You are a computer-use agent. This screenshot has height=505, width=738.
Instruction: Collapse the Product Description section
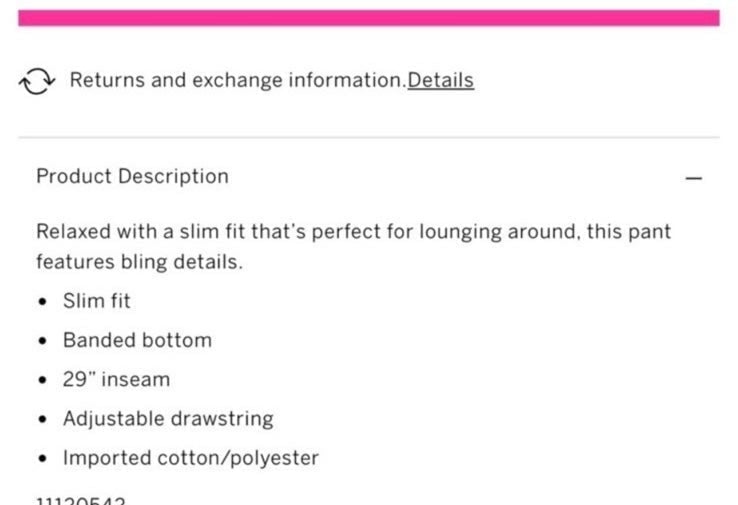[x=693, y=178]
